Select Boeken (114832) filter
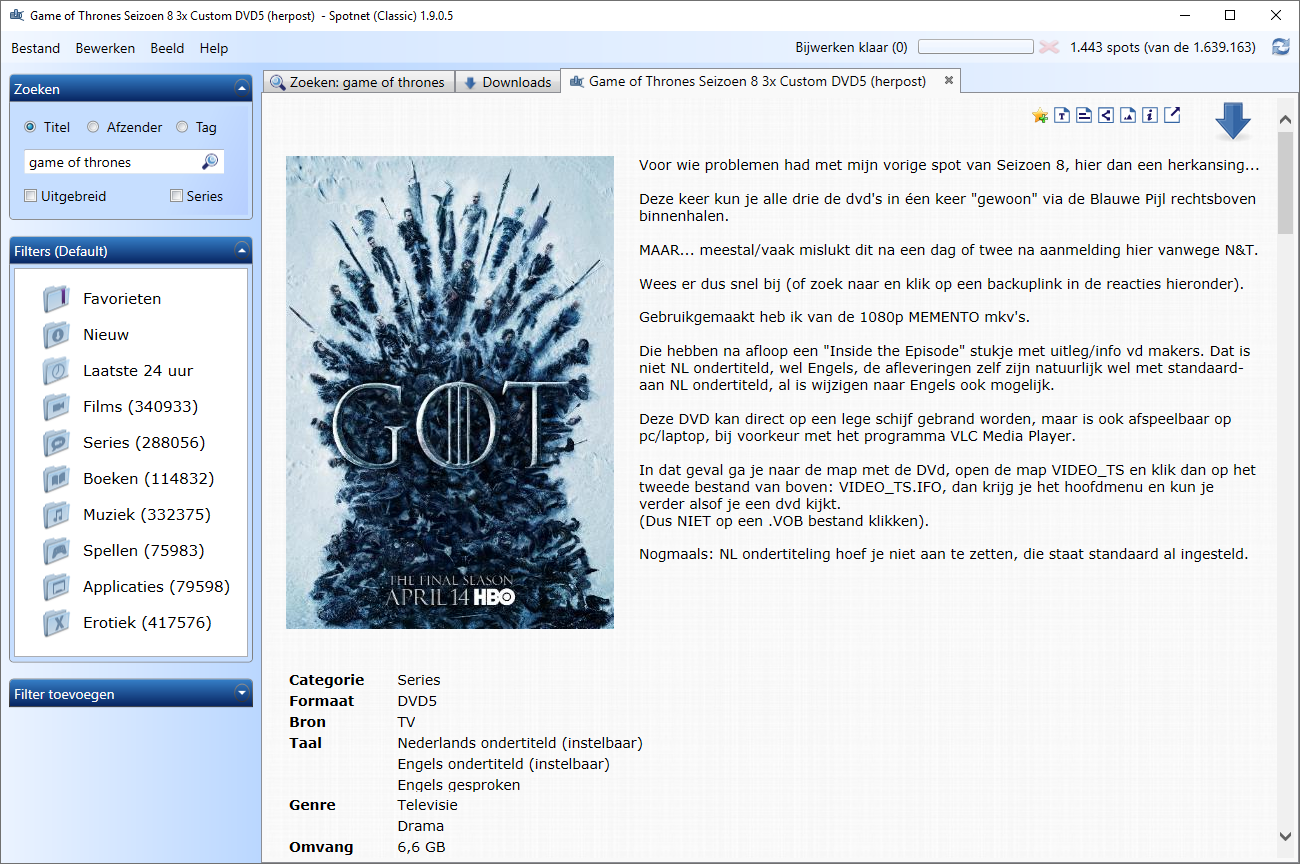Screen dimensions: 1300x864 pyautogui.click(x=149, y=478)
